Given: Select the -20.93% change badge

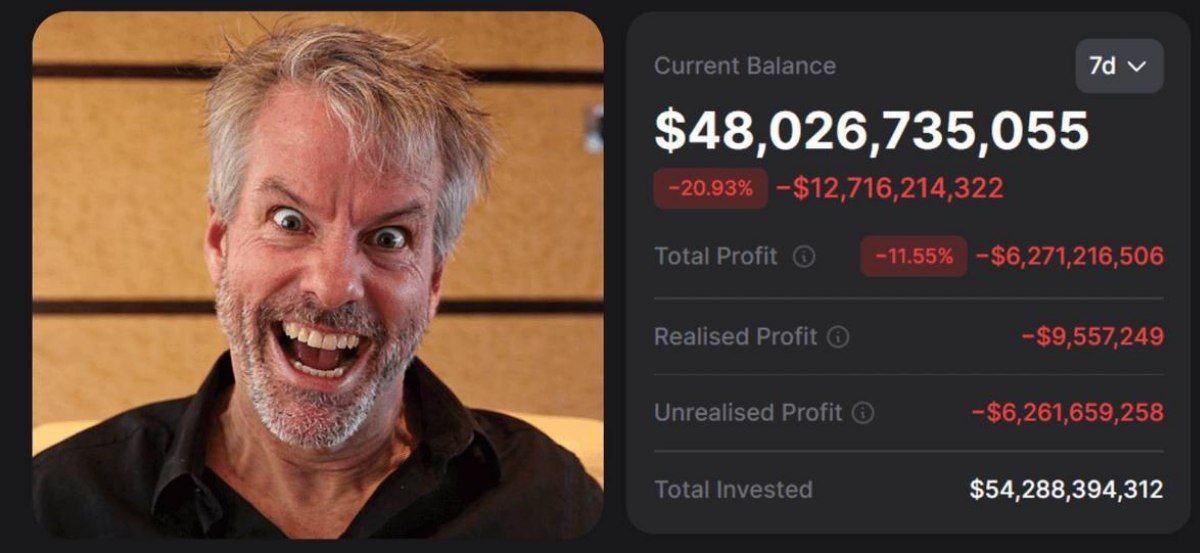Looking at the screenshot, I should point(711,188).
